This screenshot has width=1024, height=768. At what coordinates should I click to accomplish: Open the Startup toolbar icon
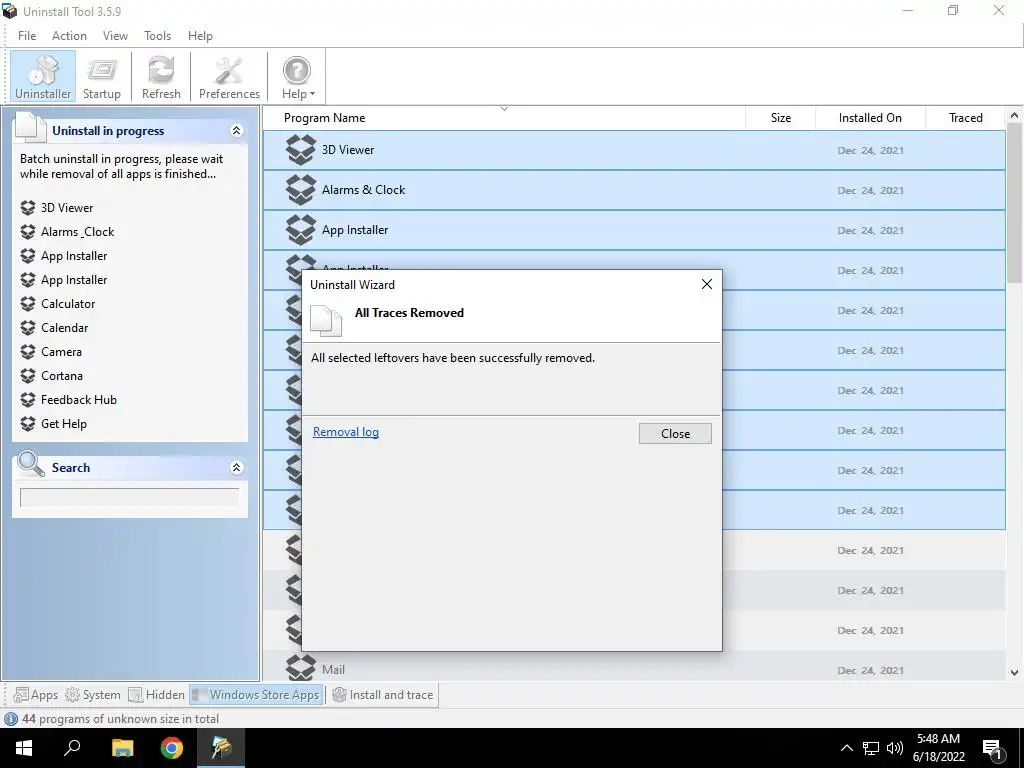tap(102, 76)
